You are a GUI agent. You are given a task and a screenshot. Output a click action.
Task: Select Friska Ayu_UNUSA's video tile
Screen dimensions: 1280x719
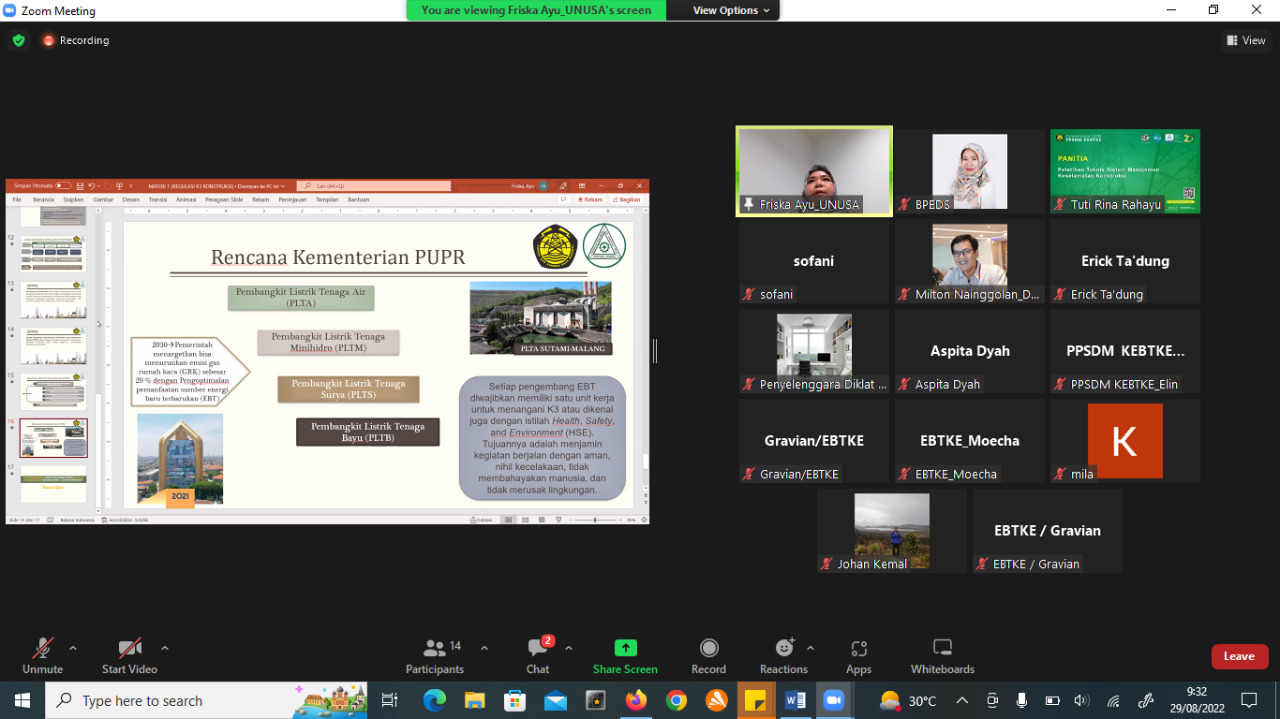[x=814, y=170]
